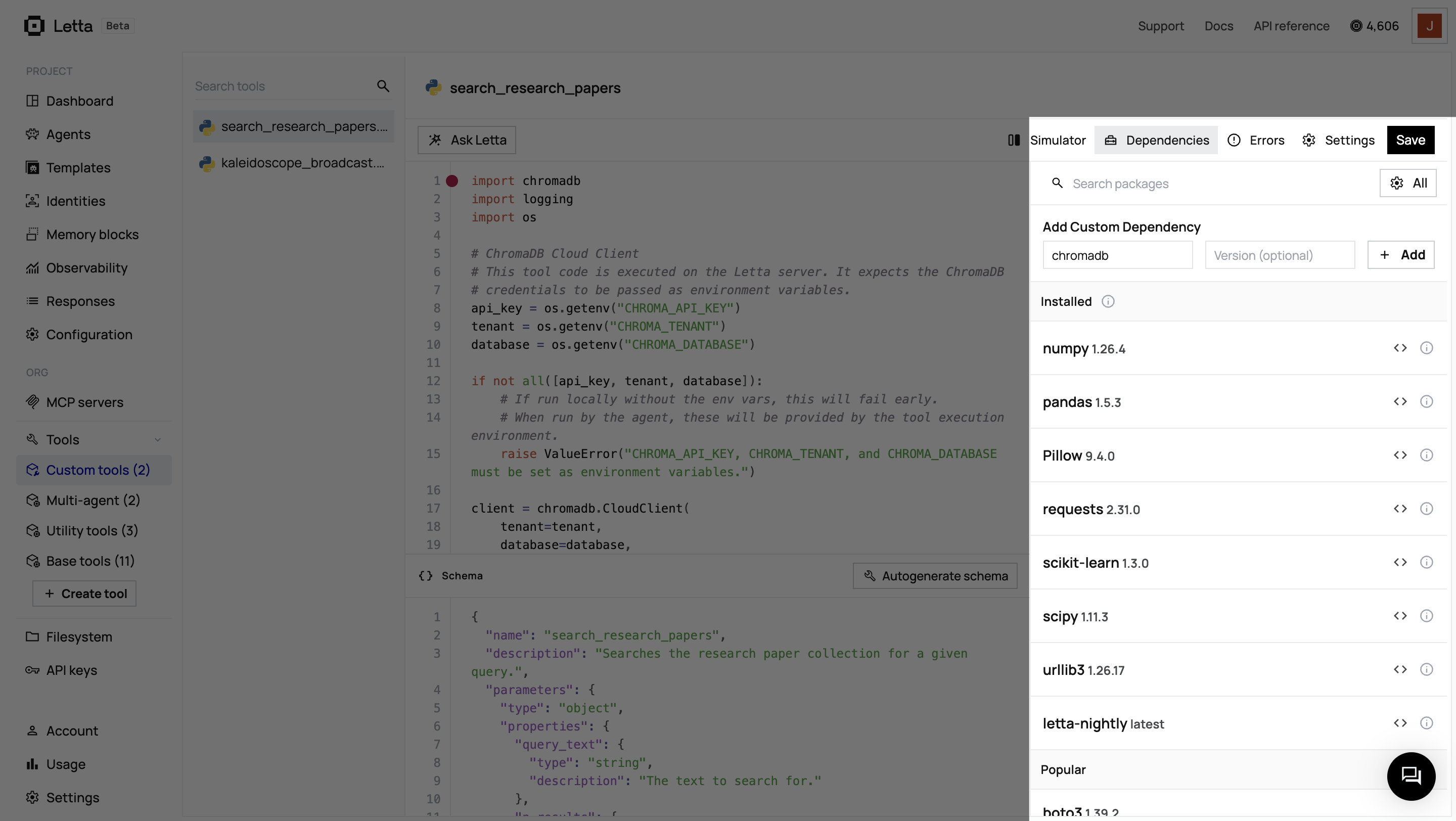The height and width of the screenshot is (821, 1456).
Task: Open Docs from the top navigation
Action: (x=1218, y=25)
